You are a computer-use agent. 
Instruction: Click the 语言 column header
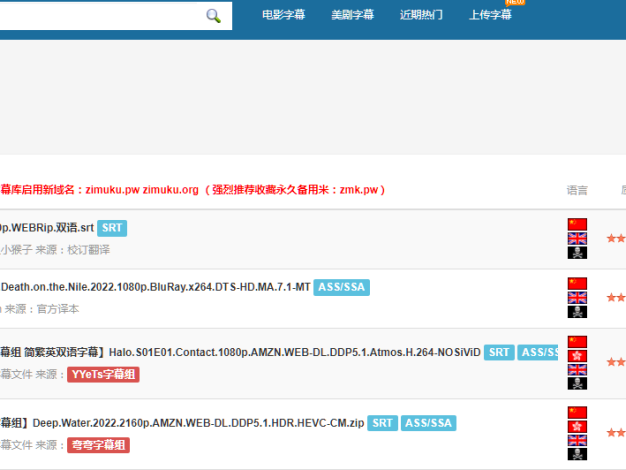(577, 190)
